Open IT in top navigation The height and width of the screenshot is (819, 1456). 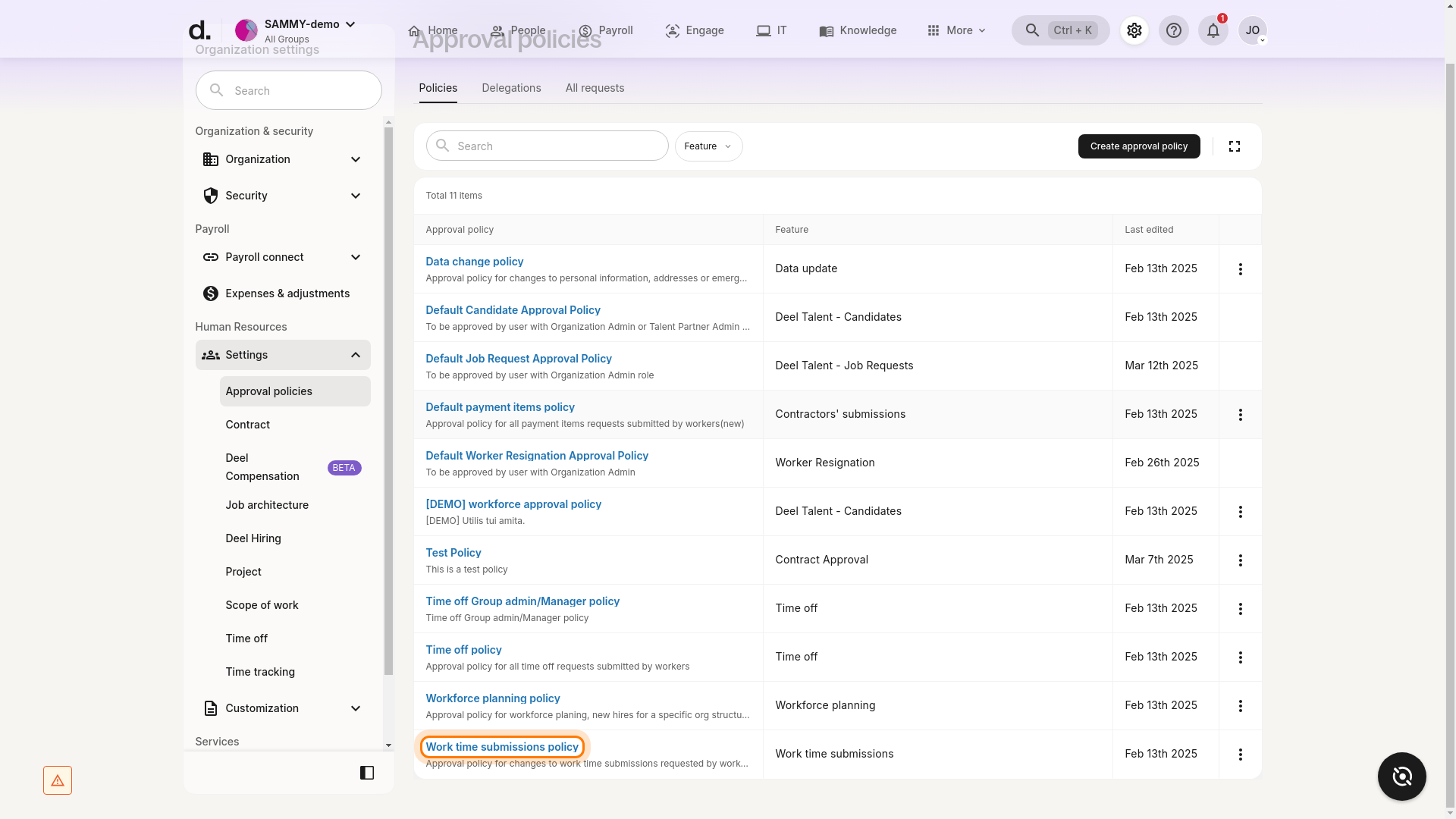[x=771, y=30]
